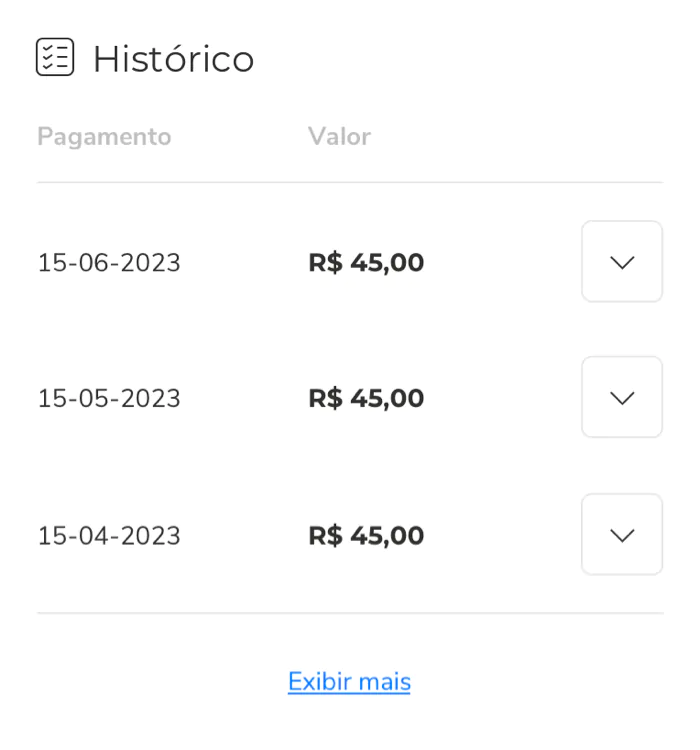Image resolution: width=700 pixels, height=750 pixels.
Task: Click the chevron-down icon in the May payment row
Action: [622, 398]
